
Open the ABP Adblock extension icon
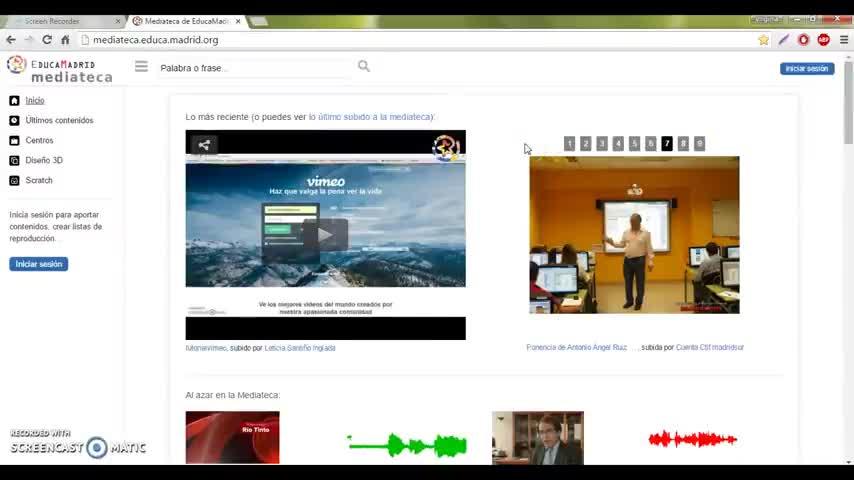824,40
